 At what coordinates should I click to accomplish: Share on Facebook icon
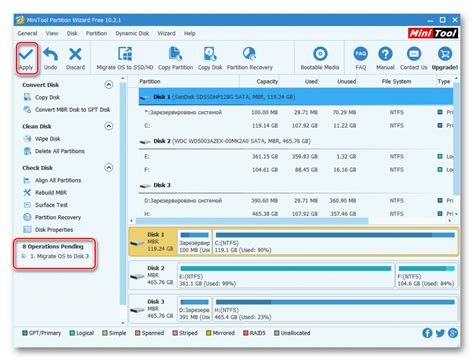coord(427,333)
